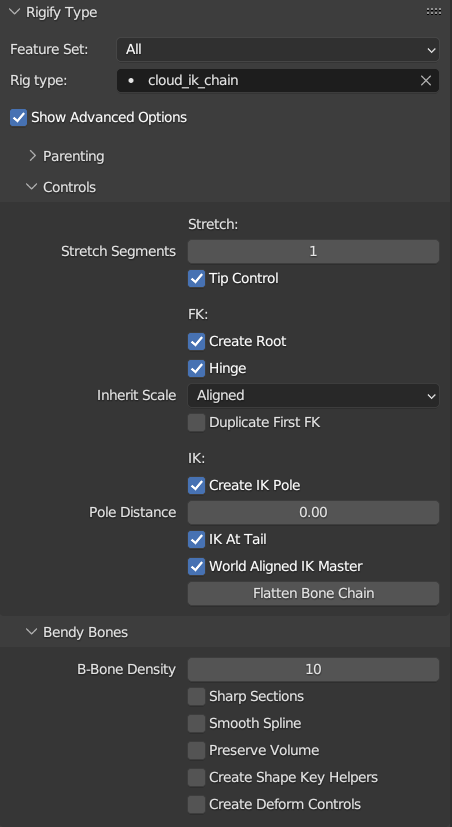Uncheck Tip Control
Screen dimensions: 452x827
196,278
